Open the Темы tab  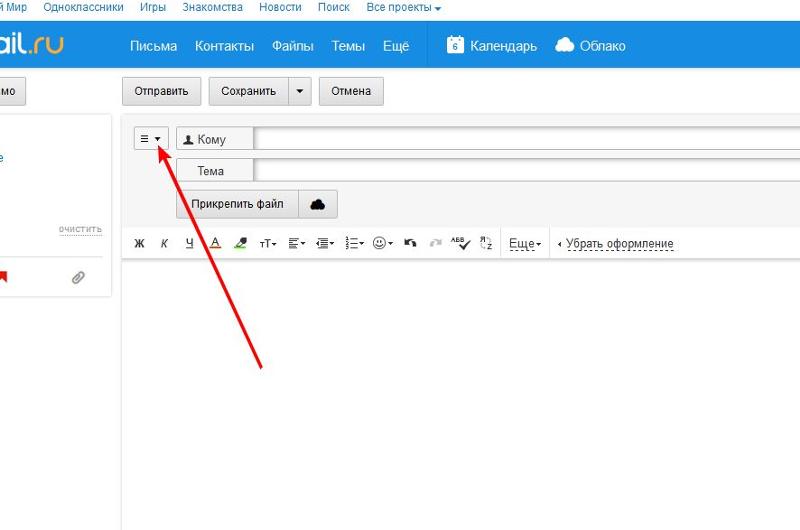pos(348,46)
